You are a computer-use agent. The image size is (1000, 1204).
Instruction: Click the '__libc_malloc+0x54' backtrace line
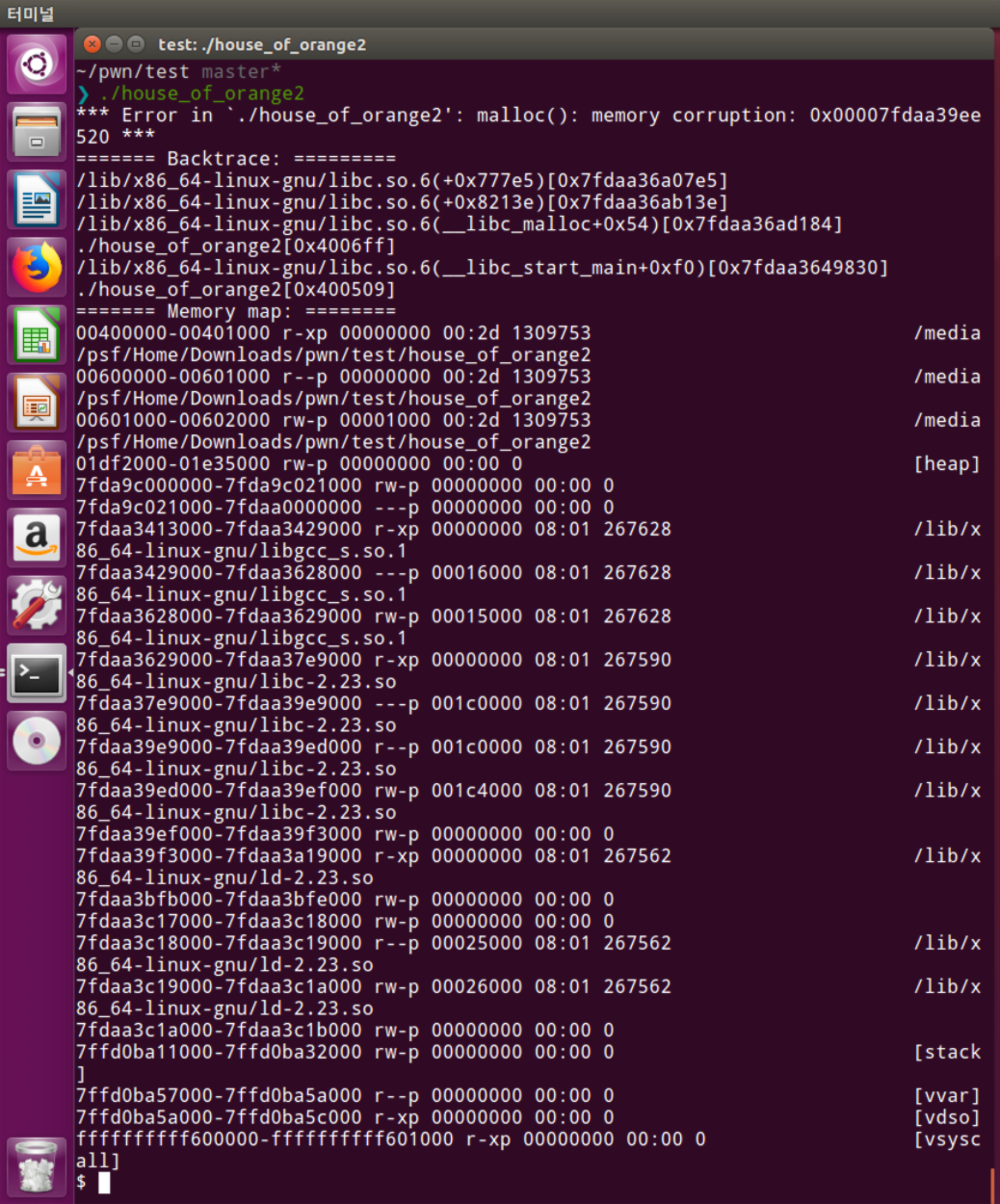(x=460, y=224)
